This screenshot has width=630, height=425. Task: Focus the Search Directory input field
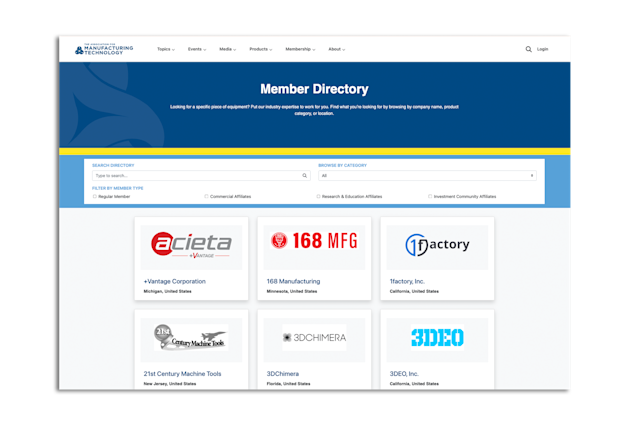[201, 176]
